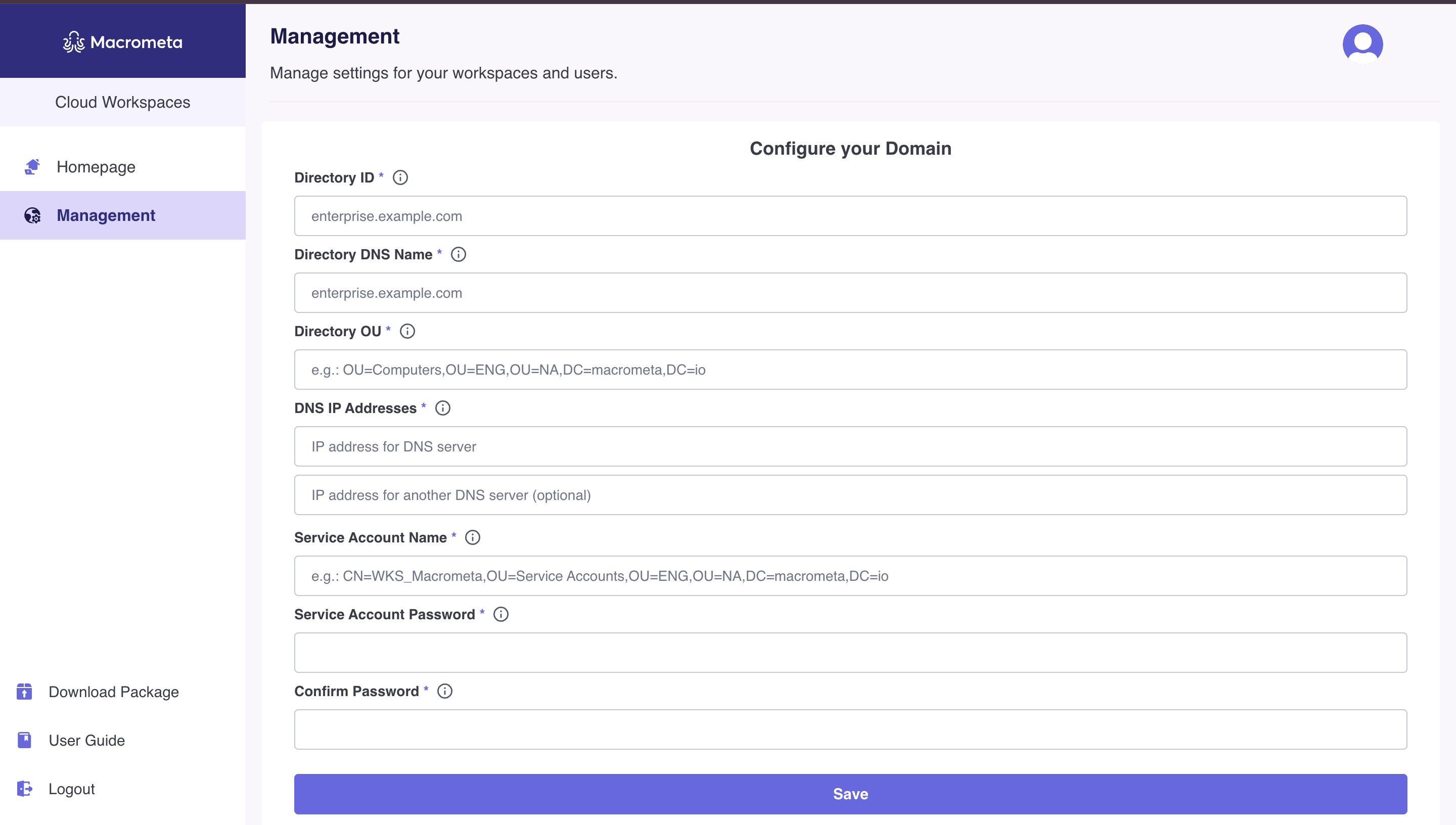Click the Service Account Name label
The height and width of the screenshot is (825, 1456).
tap(371, 537)
